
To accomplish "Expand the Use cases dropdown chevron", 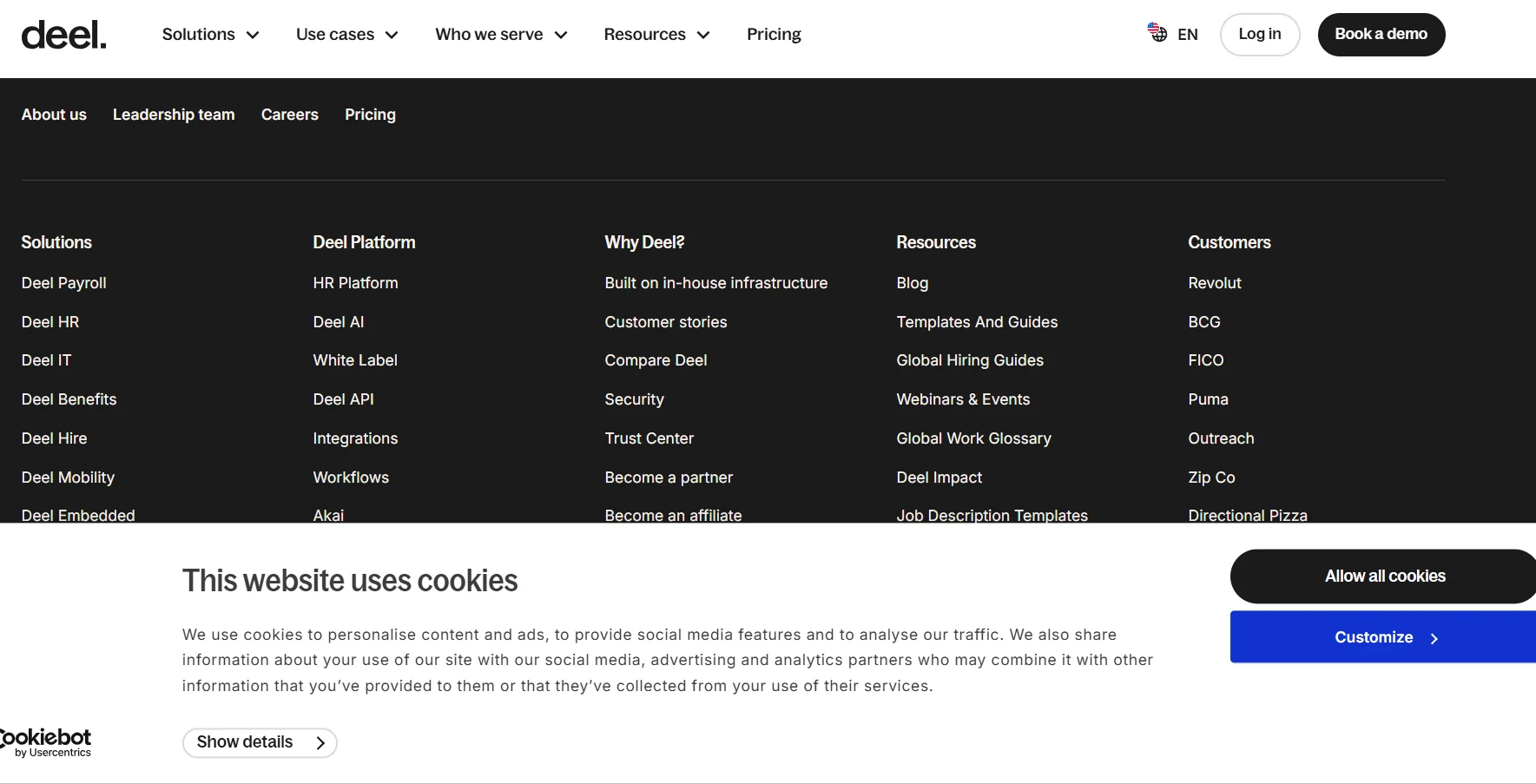I will (392, 35).
